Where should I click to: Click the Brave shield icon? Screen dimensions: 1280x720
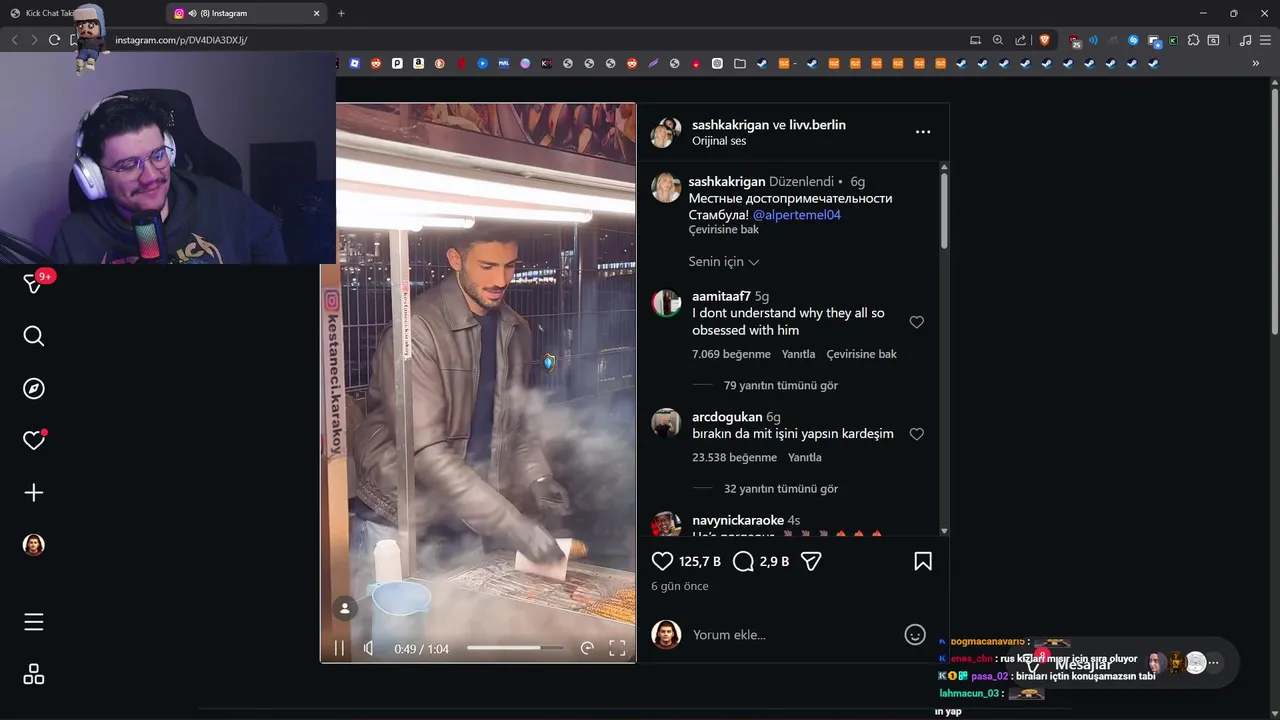[1045, 40]
